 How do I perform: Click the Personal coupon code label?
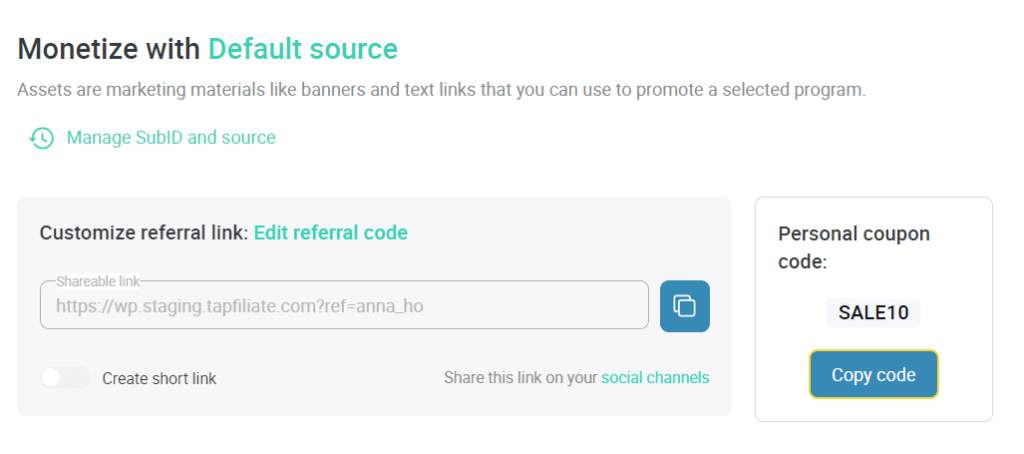(x=854, y=248)
